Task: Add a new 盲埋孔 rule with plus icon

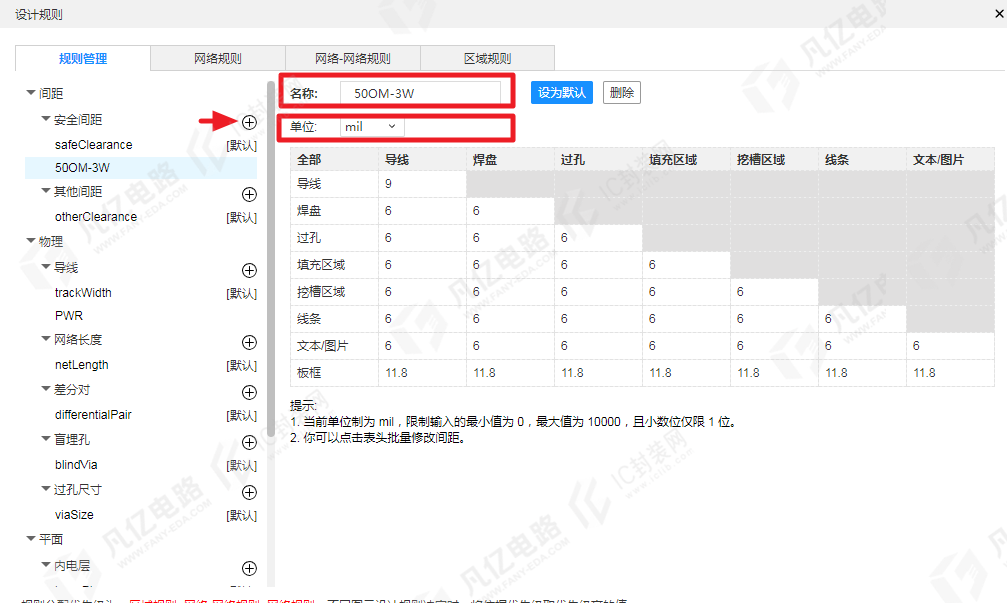Action: click(x=249, y=442)
